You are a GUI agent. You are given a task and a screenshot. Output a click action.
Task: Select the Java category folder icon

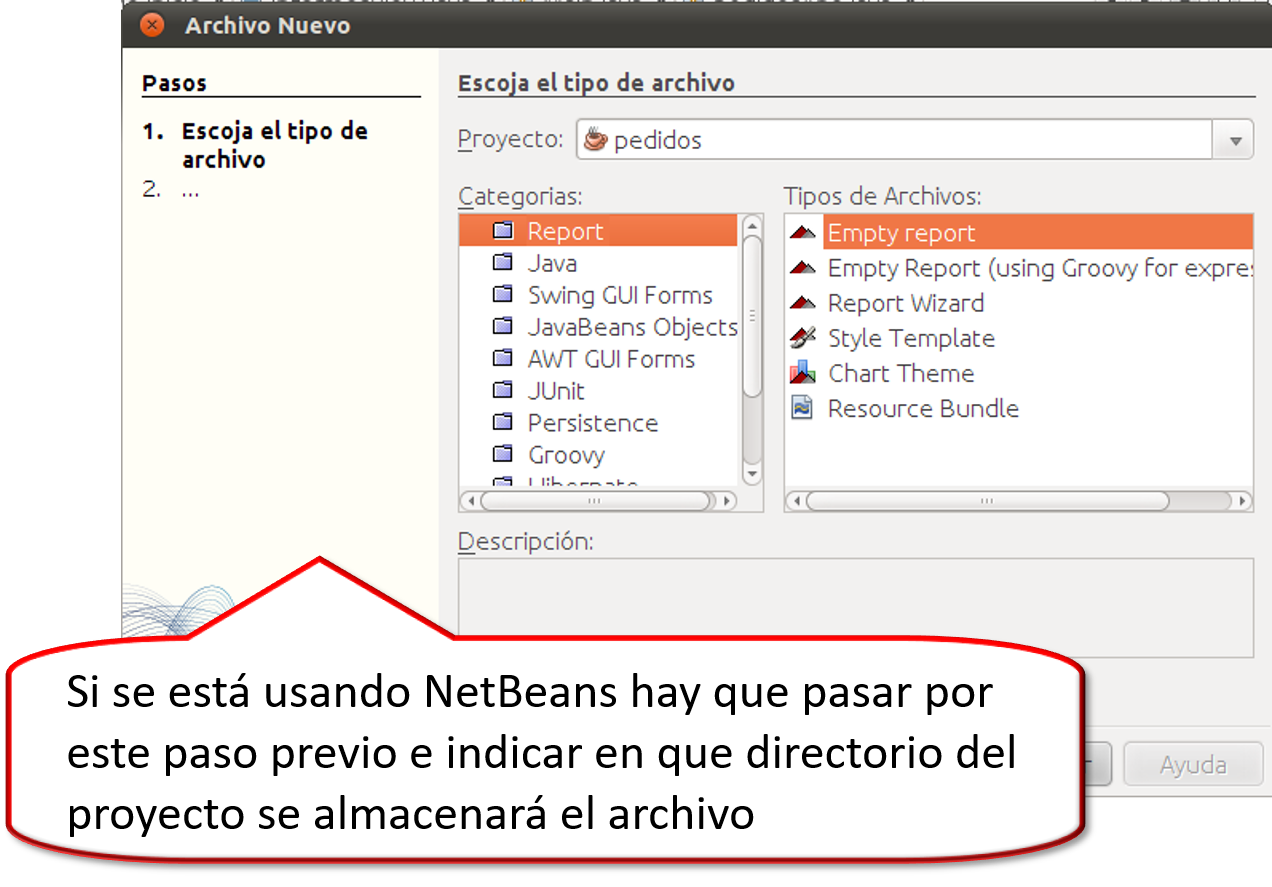(503, 263)
